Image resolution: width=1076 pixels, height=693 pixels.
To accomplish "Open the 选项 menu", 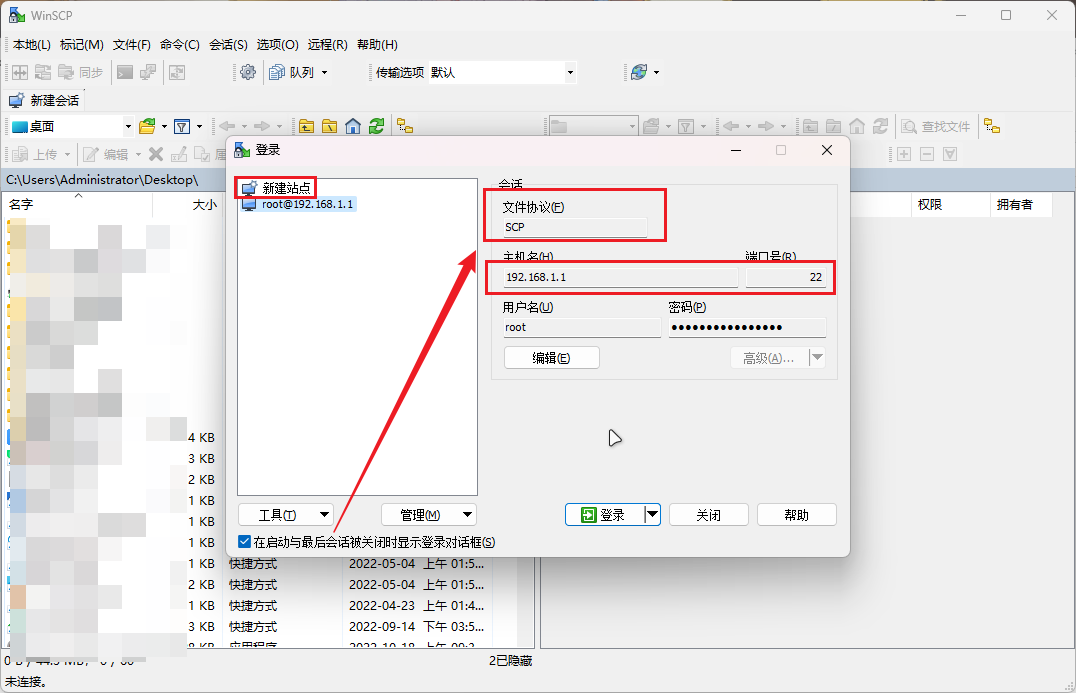I will point(277,45).
